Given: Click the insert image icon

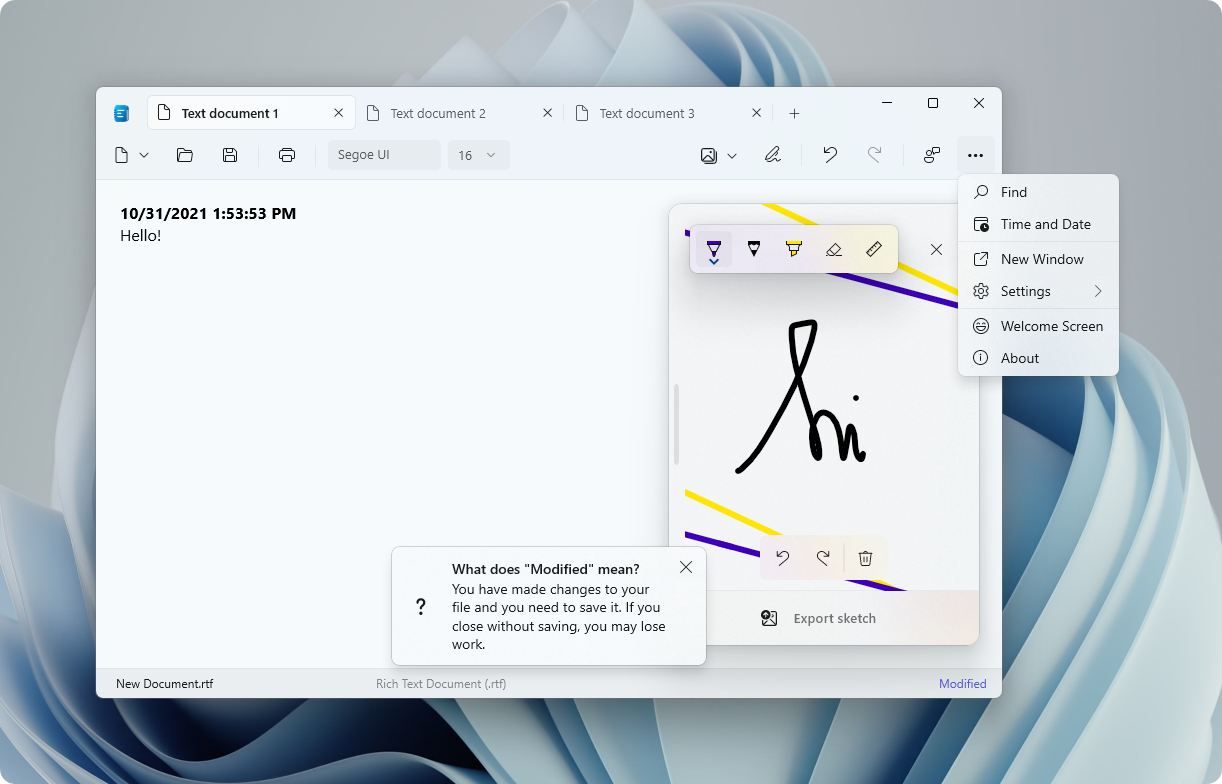Looking at the screenshot, I should [708, 155].
